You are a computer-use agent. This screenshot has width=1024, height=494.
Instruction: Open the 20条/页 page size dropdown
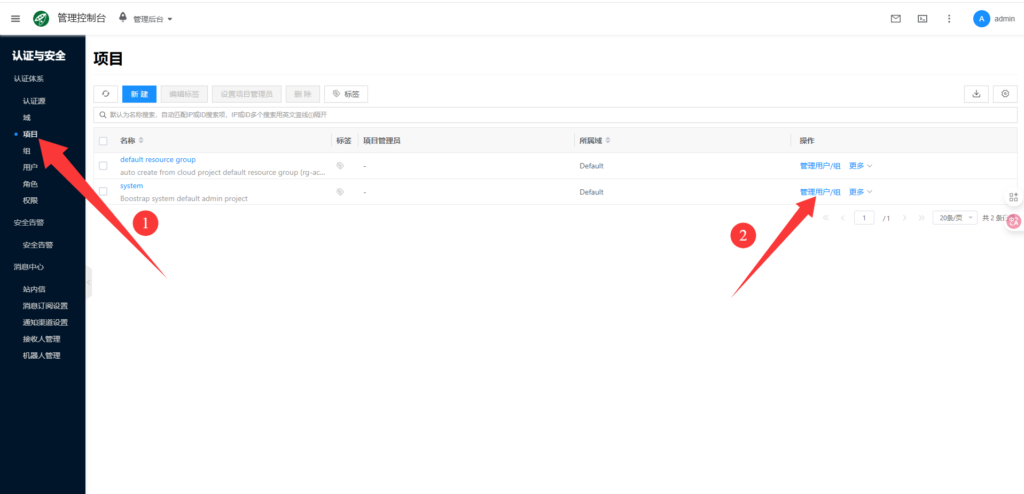tap(954, 218)
